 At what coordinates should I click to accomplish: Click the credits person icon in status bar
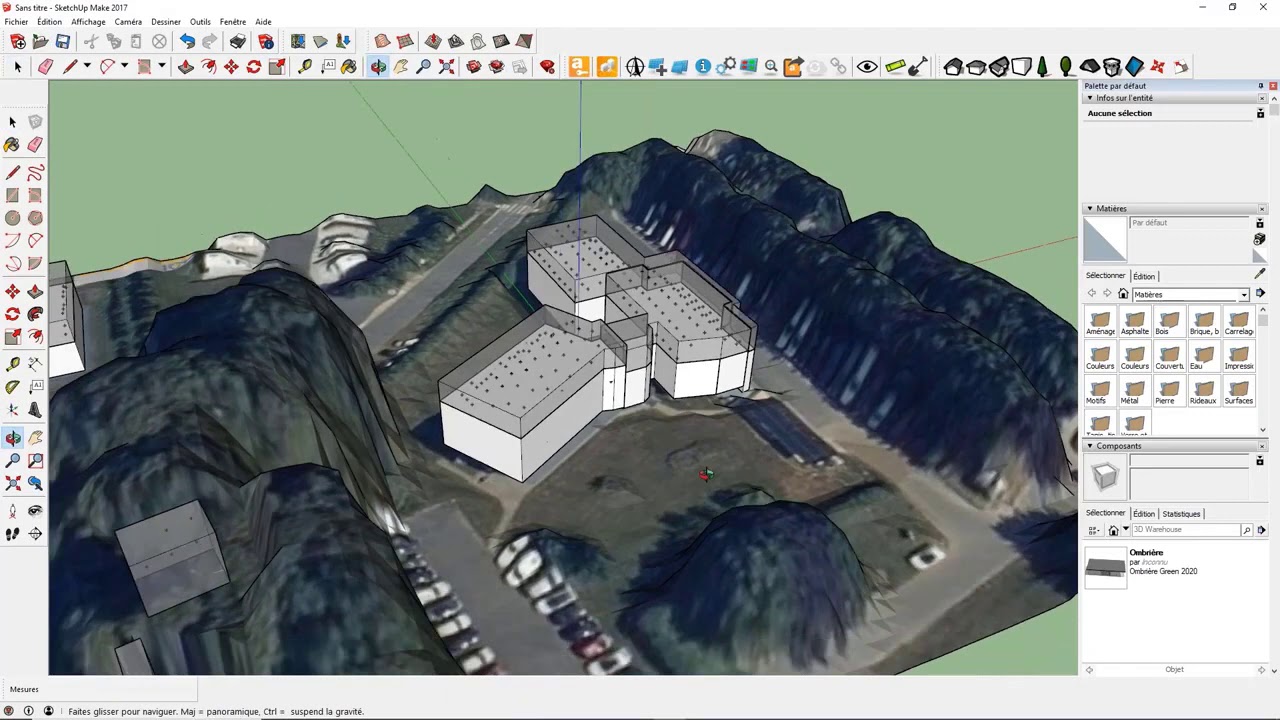28,711
